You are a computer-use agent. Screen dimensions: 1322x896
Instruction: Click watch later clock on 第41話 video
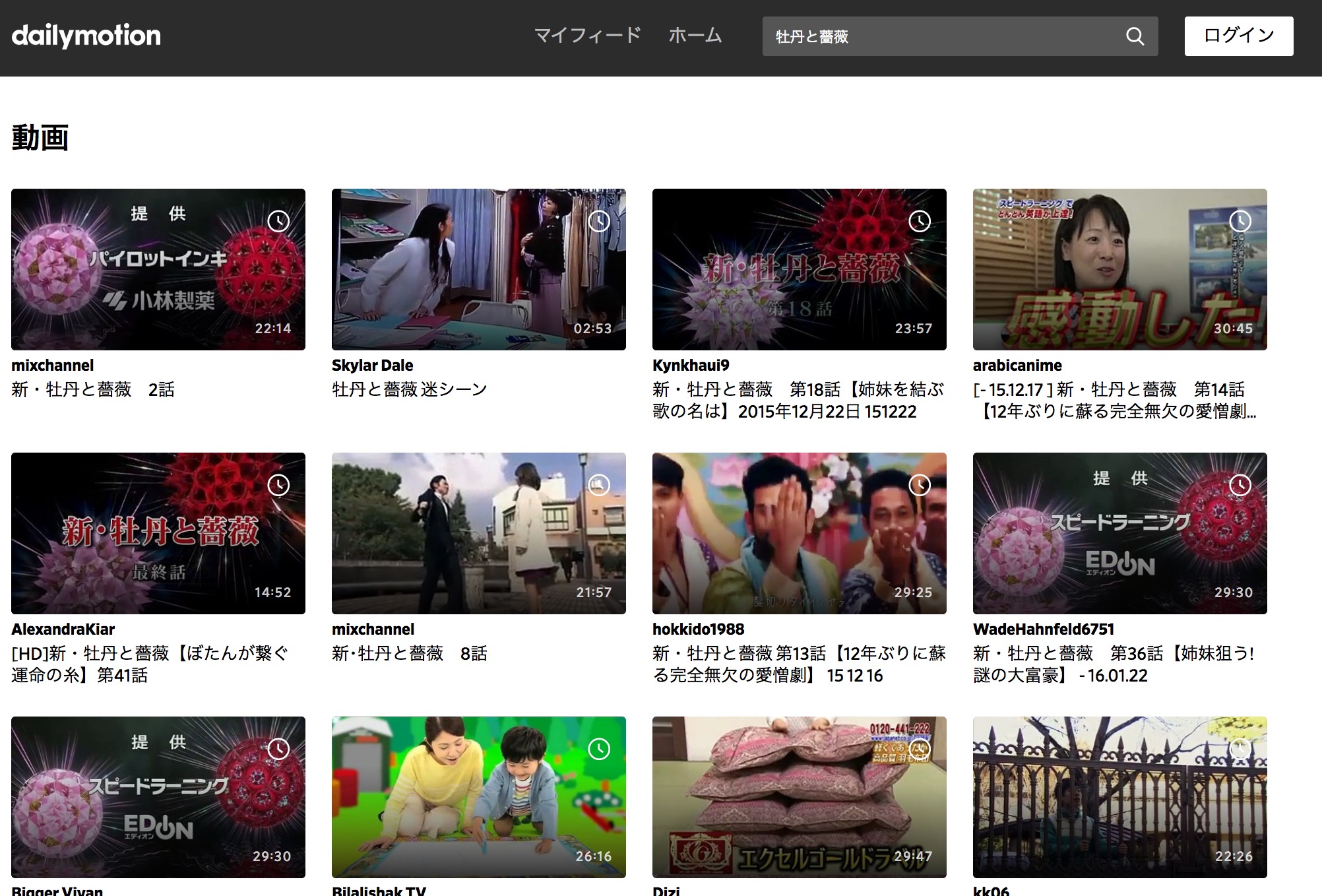pos(278,485)
